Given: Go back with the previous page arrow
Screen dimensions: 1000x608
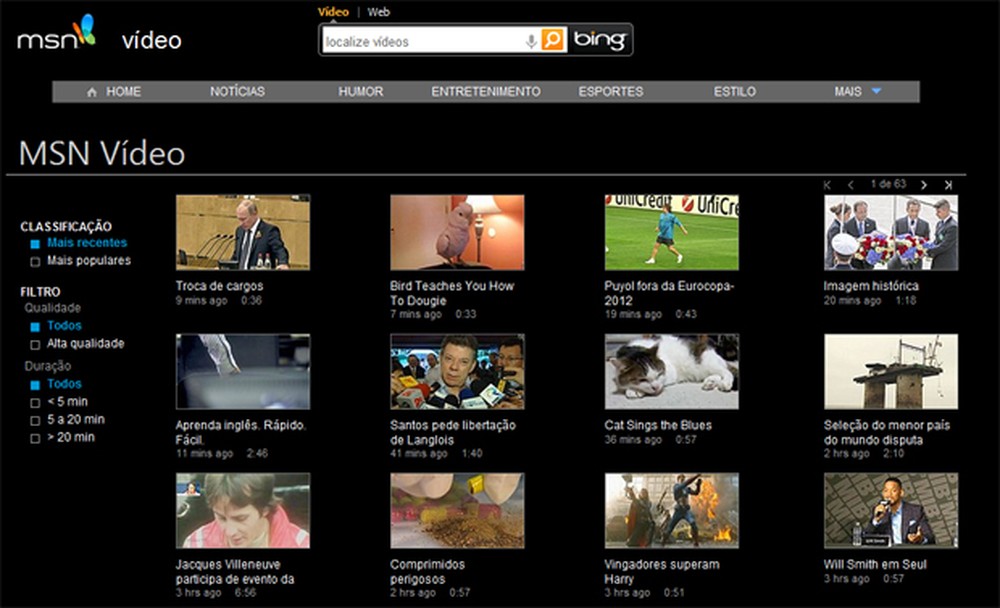Looking at the screenshot, I should coord(850,186).
